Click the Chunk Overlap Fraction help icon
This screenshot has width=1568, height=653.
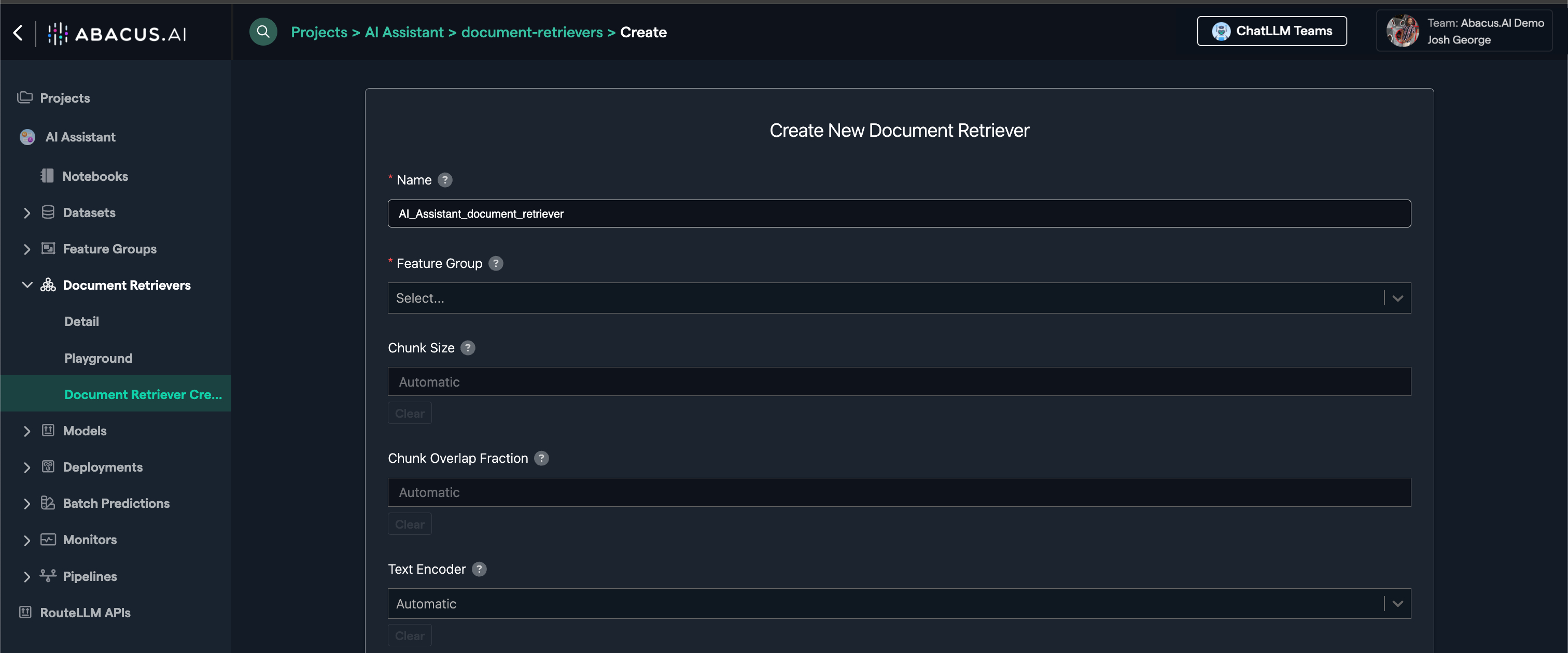[541, 458]
